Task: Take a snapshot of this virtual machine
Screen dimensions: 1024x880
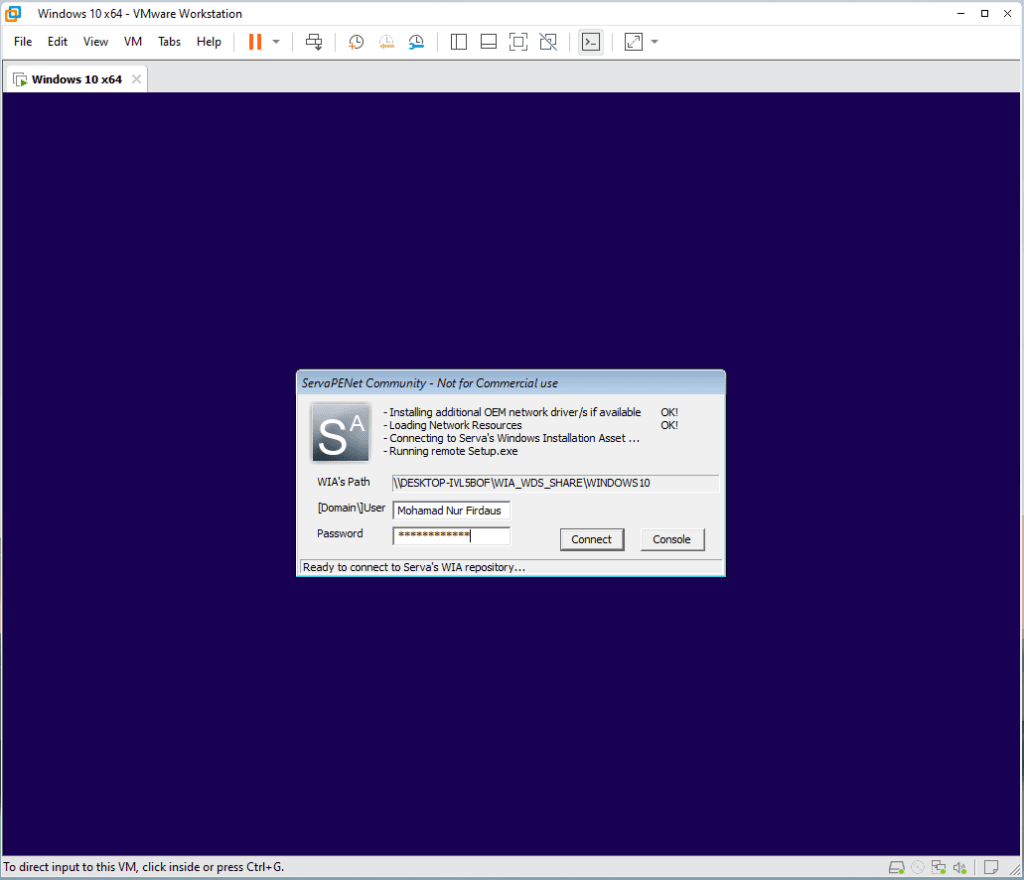Action: click(356, 42)
